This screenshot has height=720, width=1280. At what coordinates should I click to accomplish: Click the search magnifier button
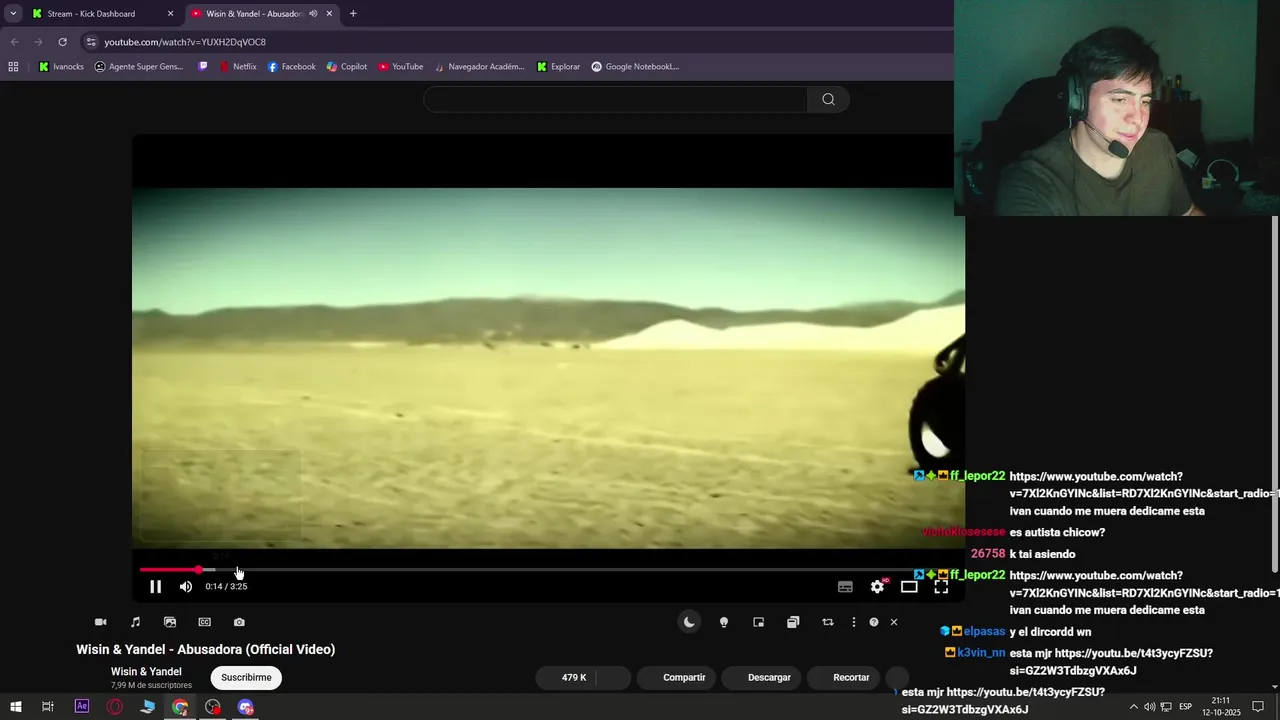tap(828, 99)
